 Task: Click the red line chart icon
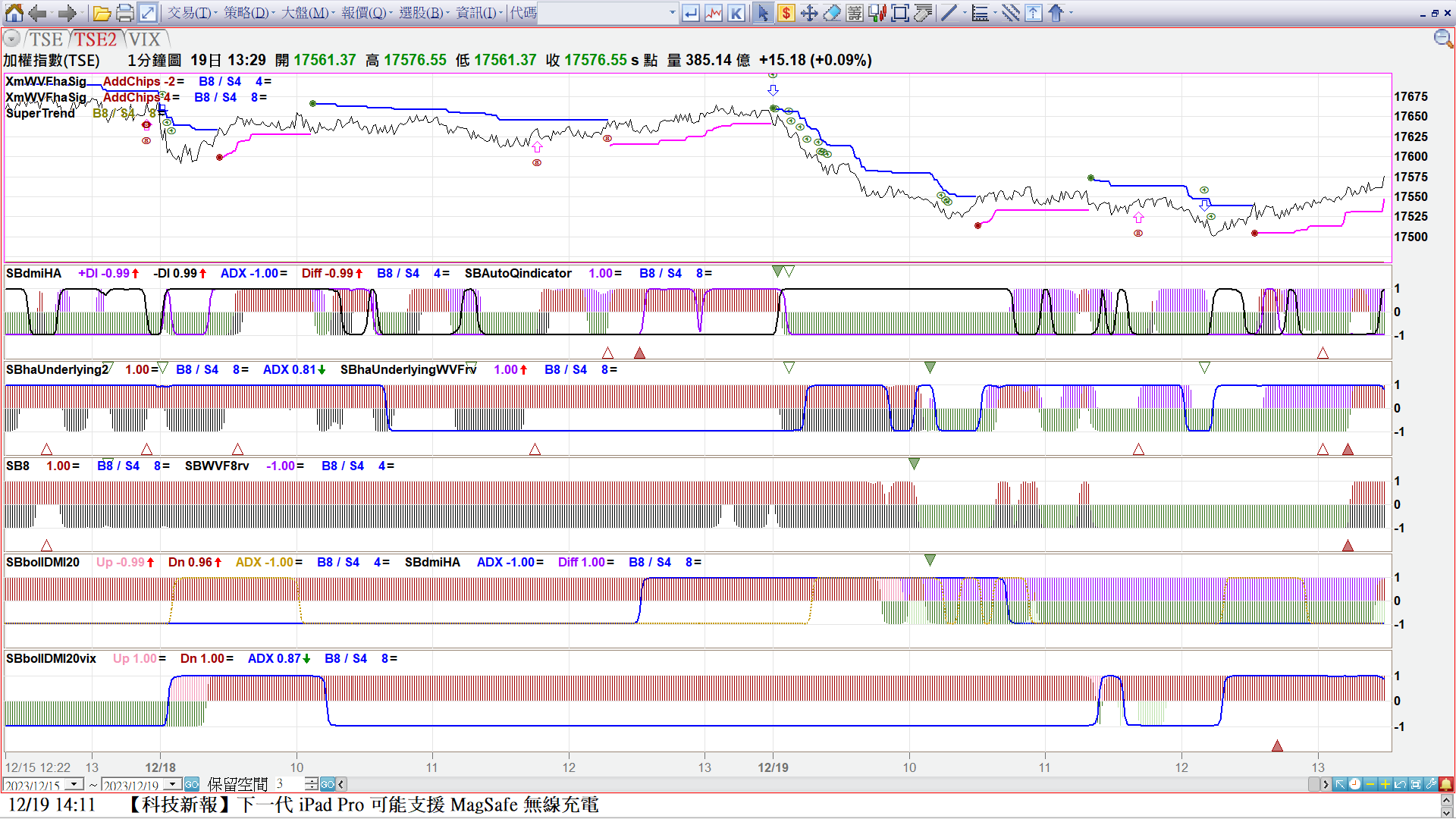[714, 13]
